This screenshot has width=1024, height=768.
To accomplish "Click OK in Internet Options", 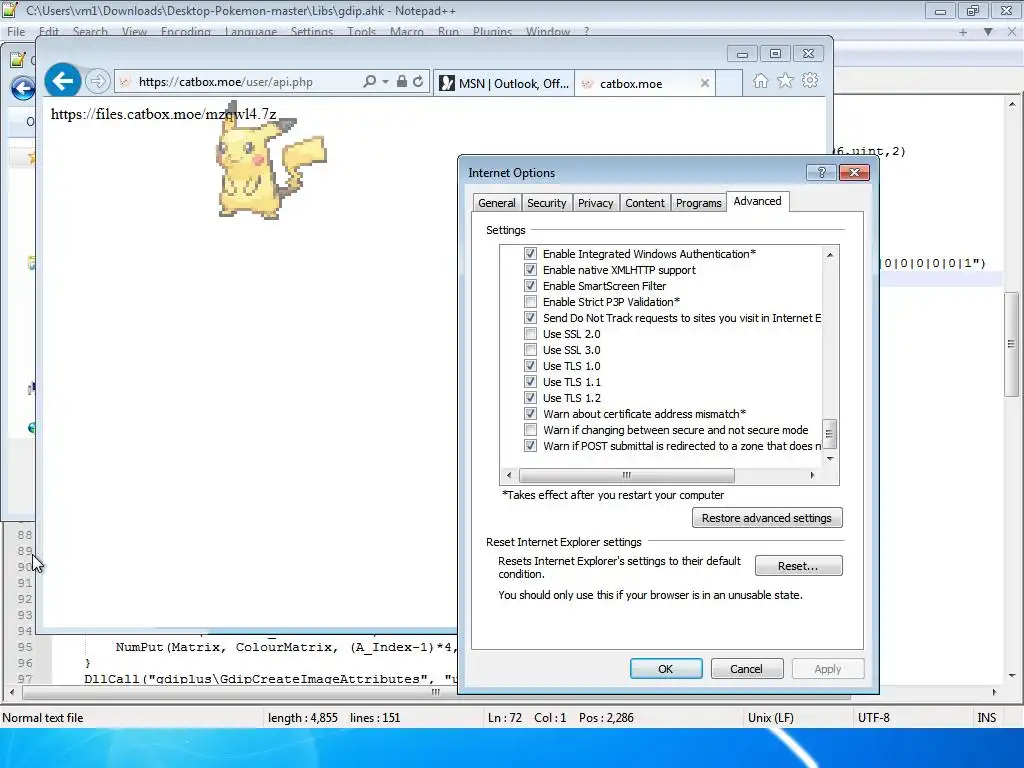I will click(665, 669).
